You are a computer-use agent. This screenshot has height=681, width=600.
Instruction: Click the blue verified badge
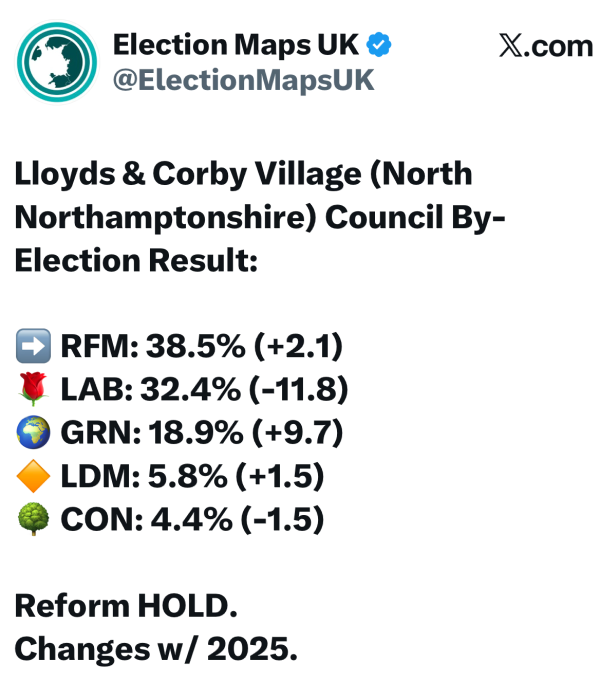[x=380, y=45]
